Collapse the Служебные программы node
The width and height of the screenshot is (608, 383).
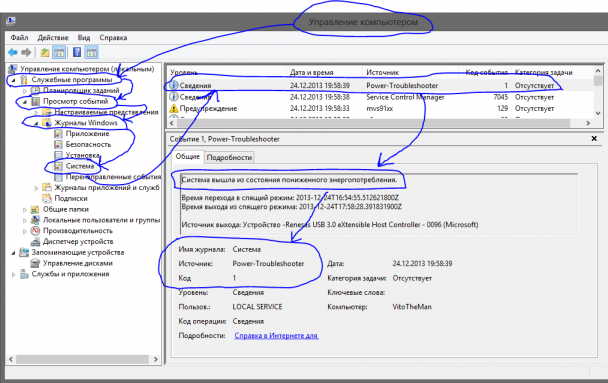[x=14, y=80]
